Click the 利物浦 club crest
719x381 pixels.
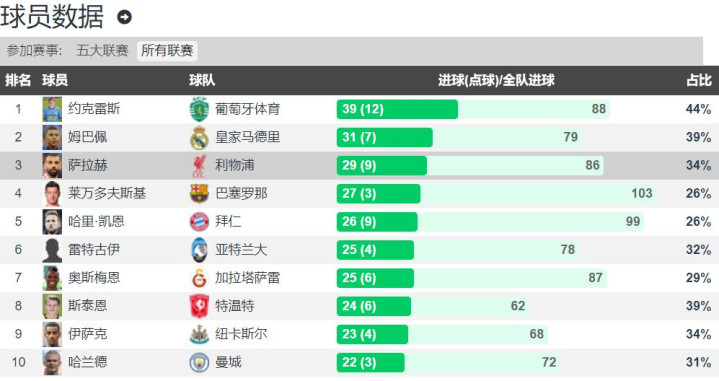[199, 166]
